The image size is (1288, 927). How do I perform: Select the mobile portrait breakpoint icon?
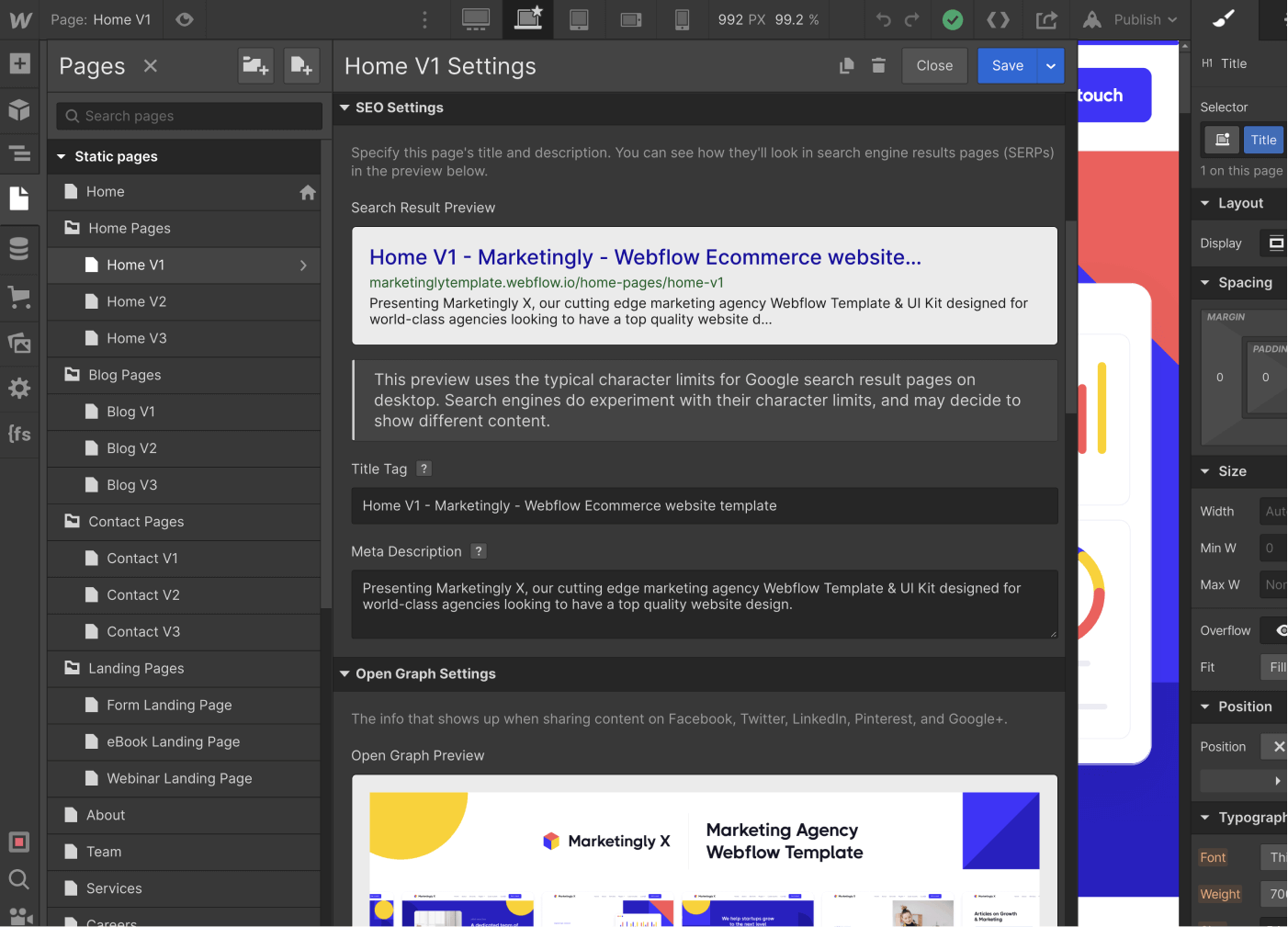683,19
